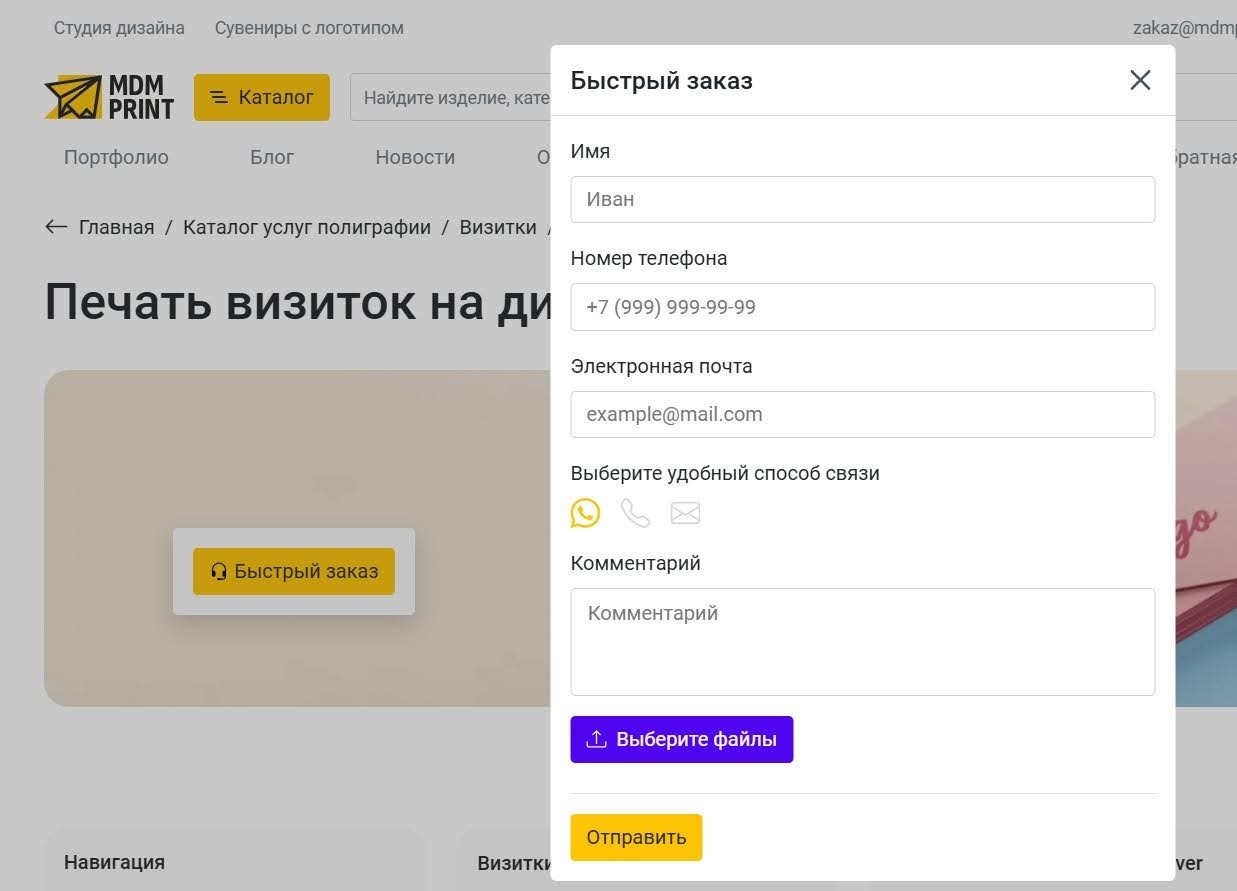Click Выберите файлы upload button
The height and width of the screenshot is (891, 1237).
click(682, 739)
